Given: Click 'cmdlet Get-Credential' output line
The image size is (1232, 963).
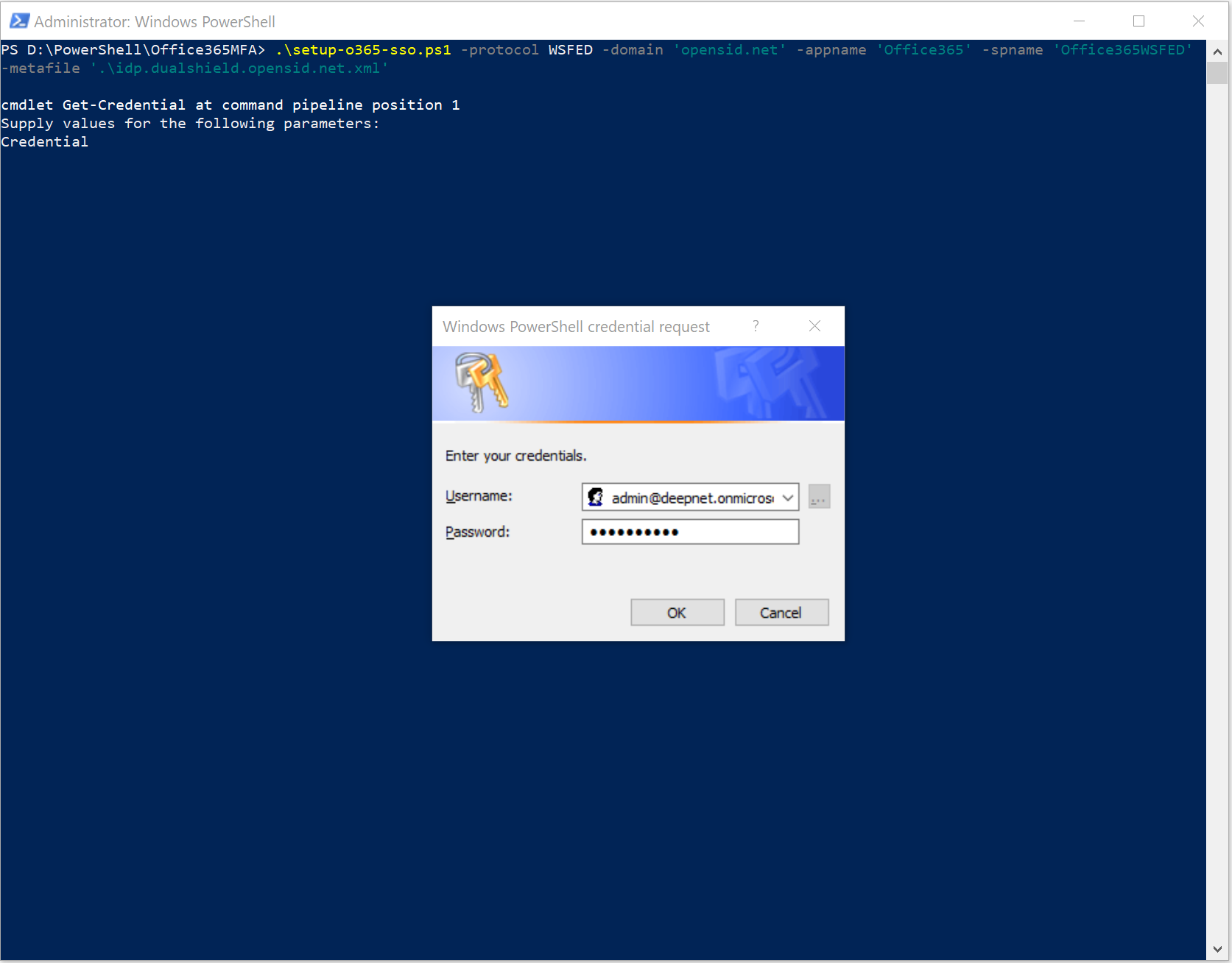Looking at the screenshot, I should click(x=230, y=105).
